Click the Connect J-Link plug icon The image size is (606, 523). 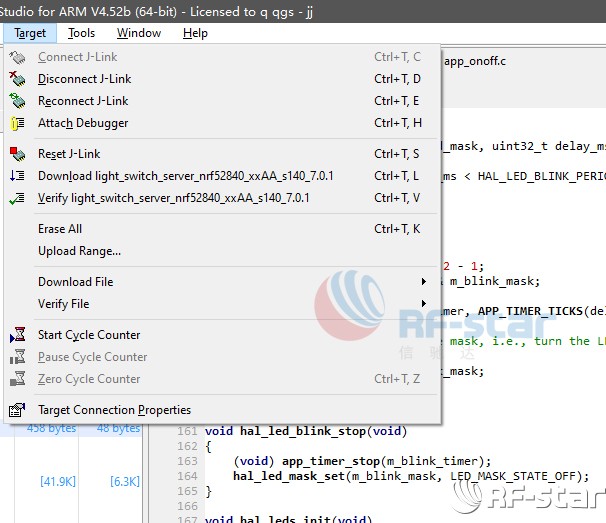[x=17, y=57]
